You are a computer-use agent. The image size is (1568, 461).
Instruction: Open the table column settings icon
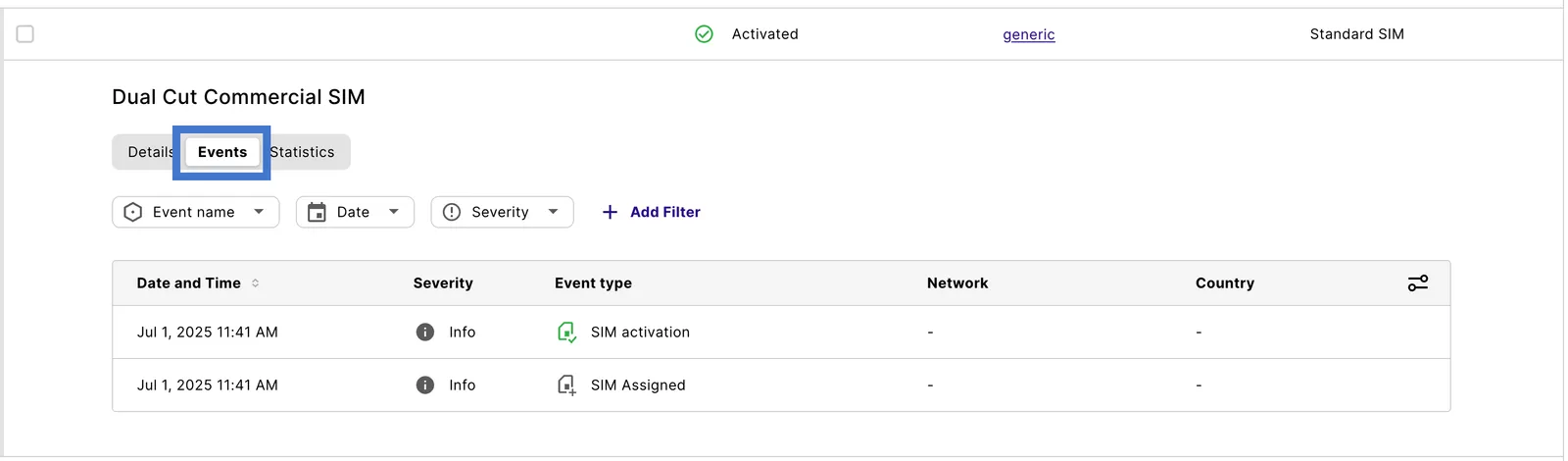(1418, 282)
